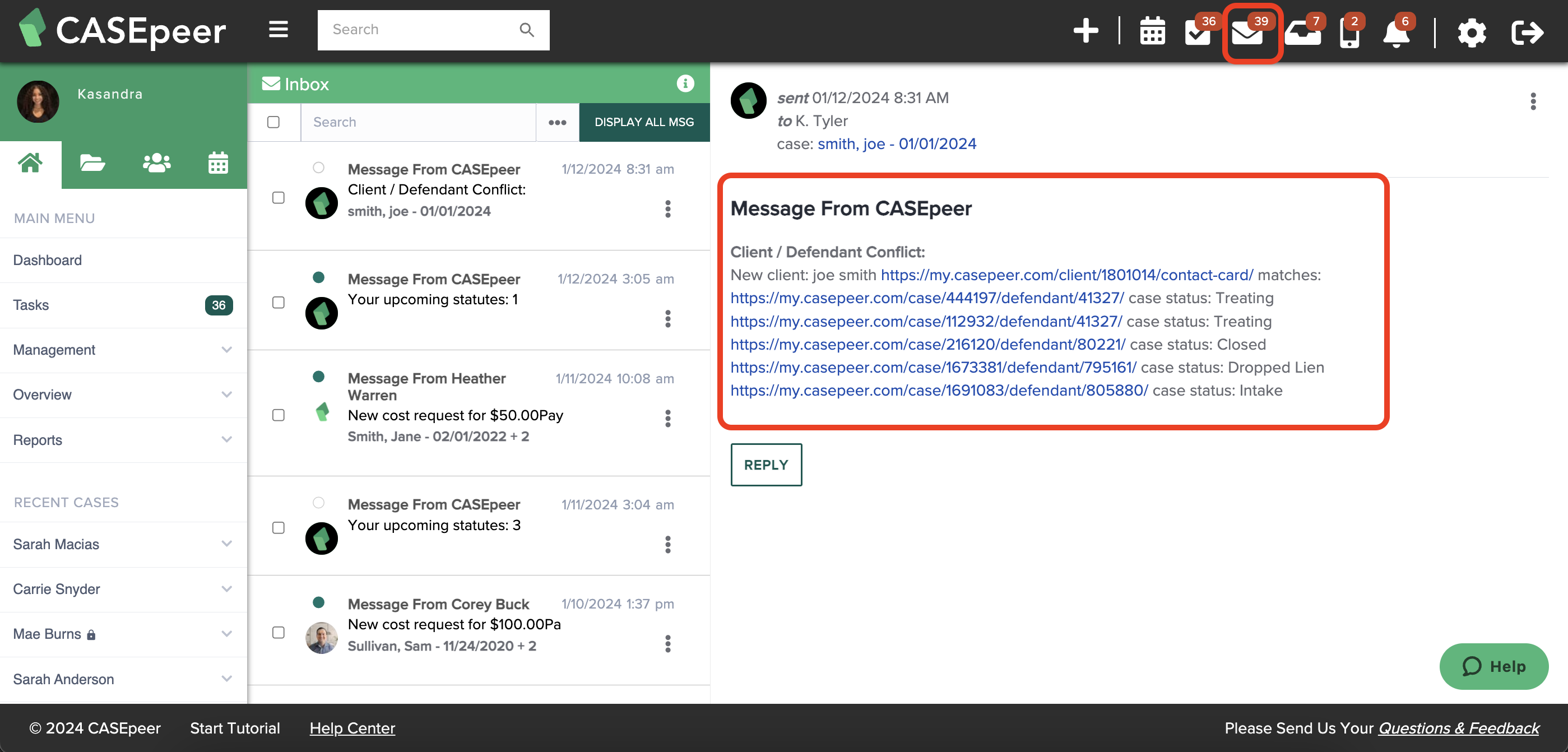Check the Heather Warren message checkbox
The height and width of the screenshot is (752, 1568).
(278, 415)
